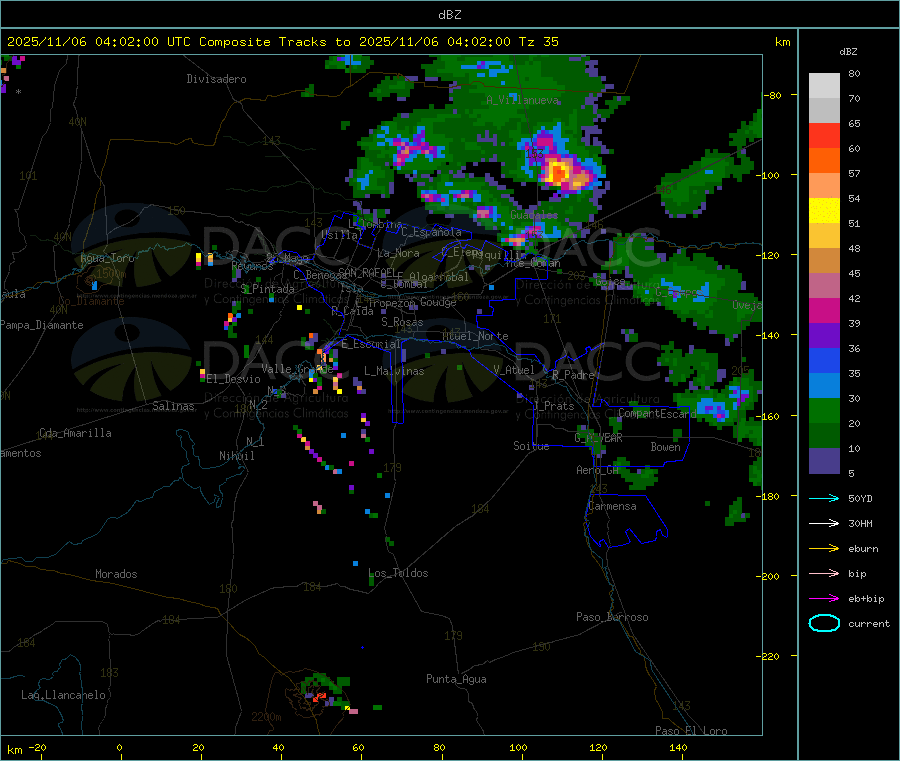Click the '100' tick on the bottom axis
The image size is (900, 761).
click(x=518, y=747)
